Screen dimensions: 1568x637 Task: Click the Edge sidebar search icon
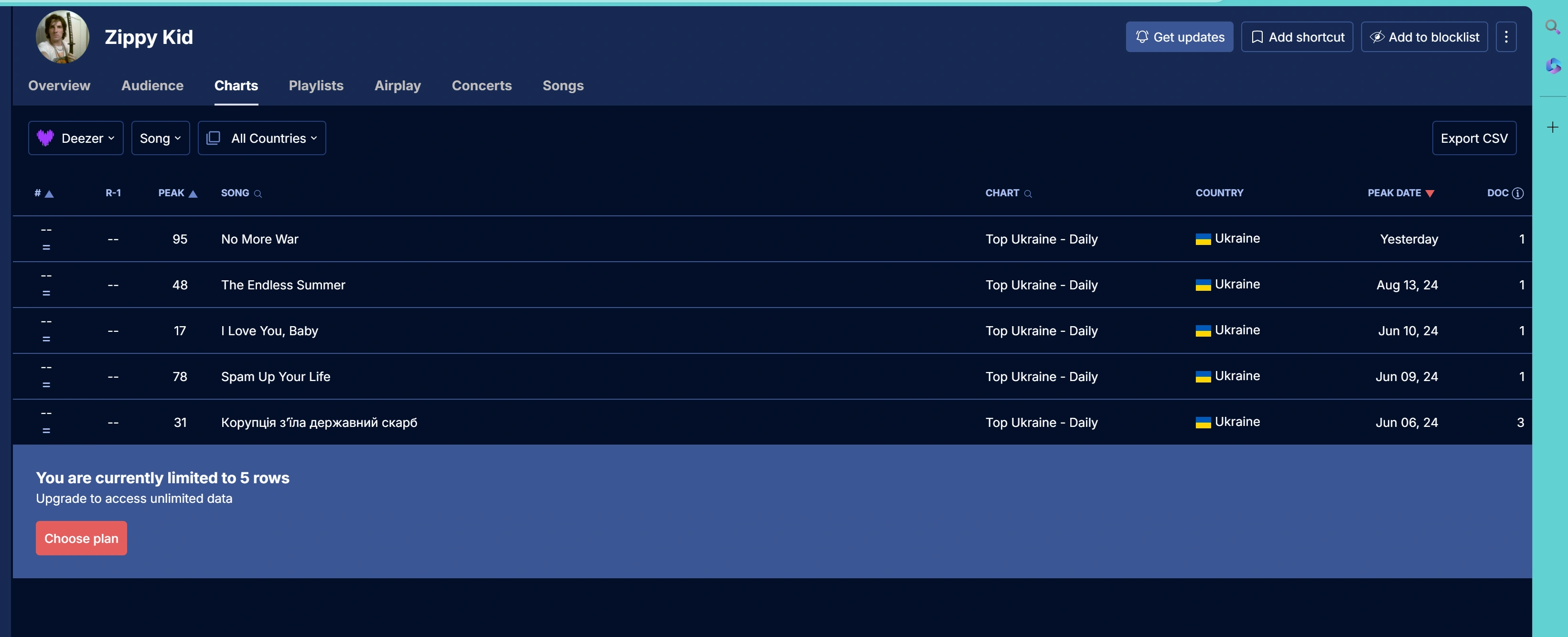coord(1552,26)
